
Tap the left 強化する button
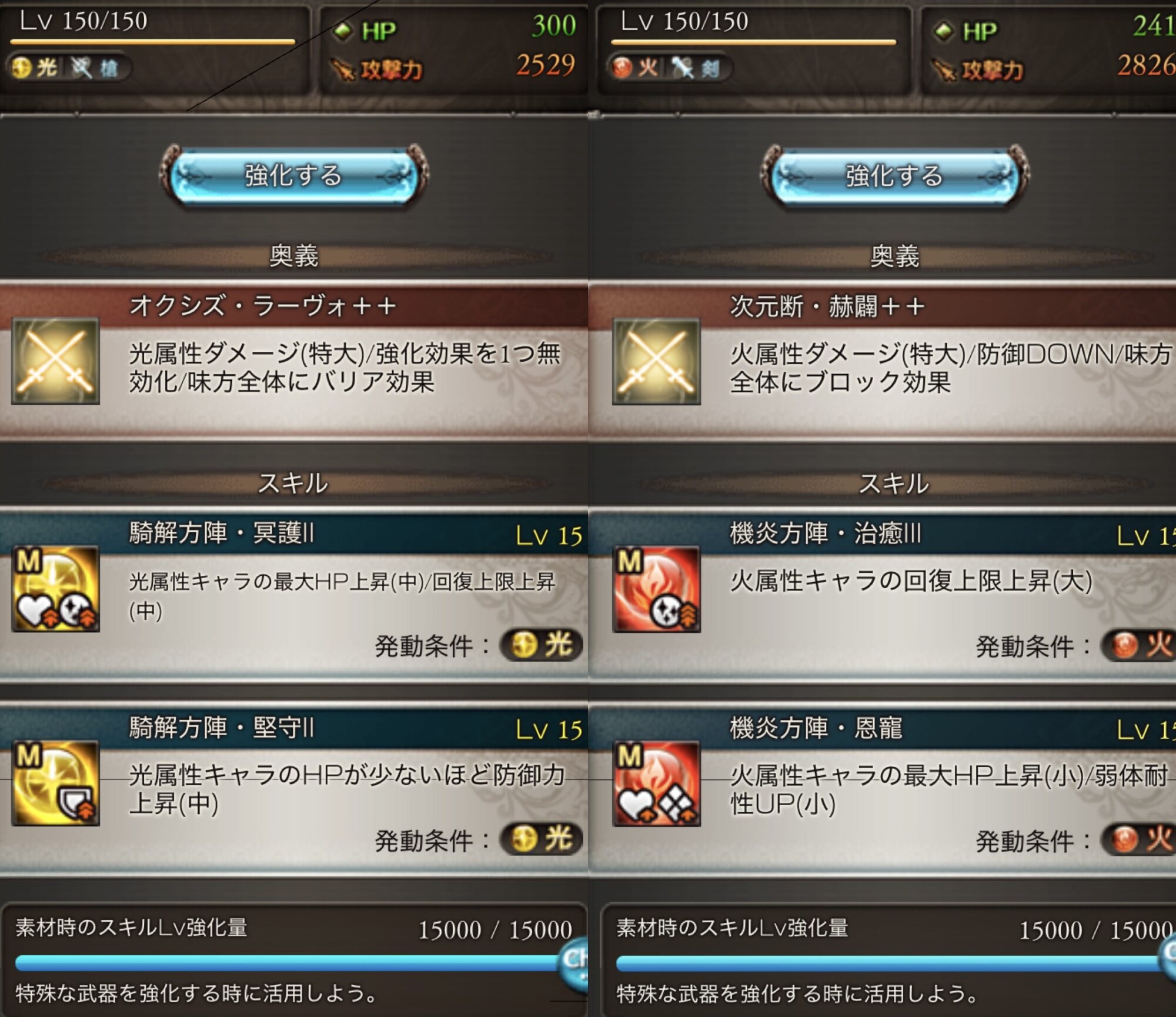click(294, 175)
